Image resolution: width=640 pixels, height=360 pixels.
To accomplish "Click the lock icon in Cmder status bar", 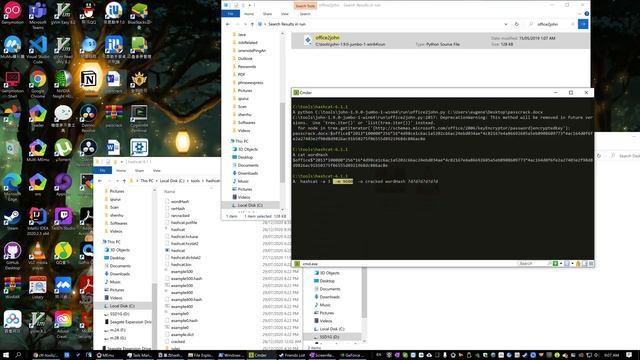I will pos(578,264).
